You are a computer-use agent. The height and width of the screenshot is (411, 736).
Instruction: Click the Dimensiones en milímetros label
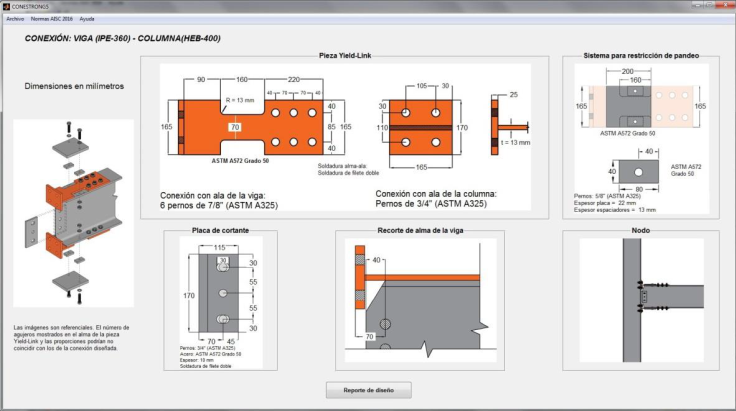click(x=74, y=86)
